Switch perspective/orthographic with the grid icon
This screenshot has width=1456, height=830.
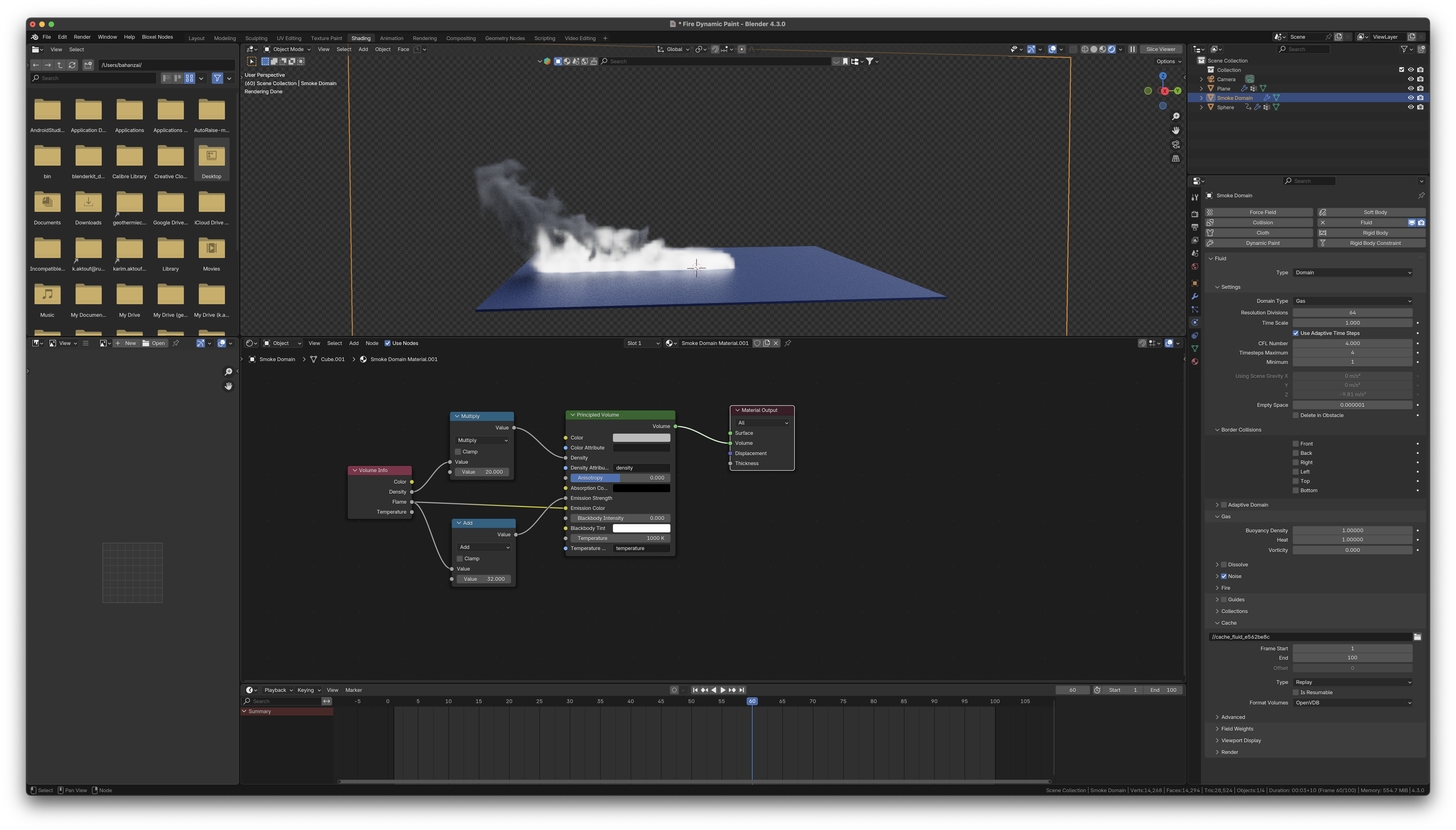(1176, 158)
